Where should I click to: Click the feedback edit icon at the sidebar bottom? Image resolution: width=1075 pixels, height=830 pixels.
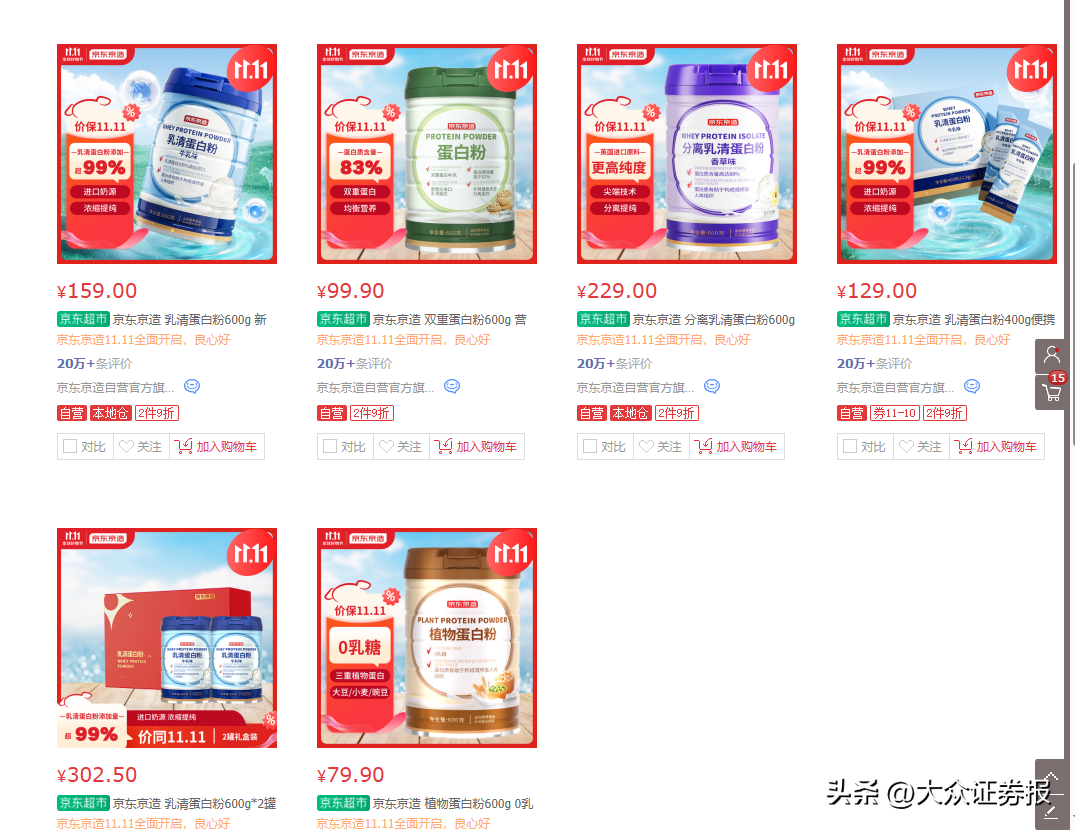pos(1052,811)
